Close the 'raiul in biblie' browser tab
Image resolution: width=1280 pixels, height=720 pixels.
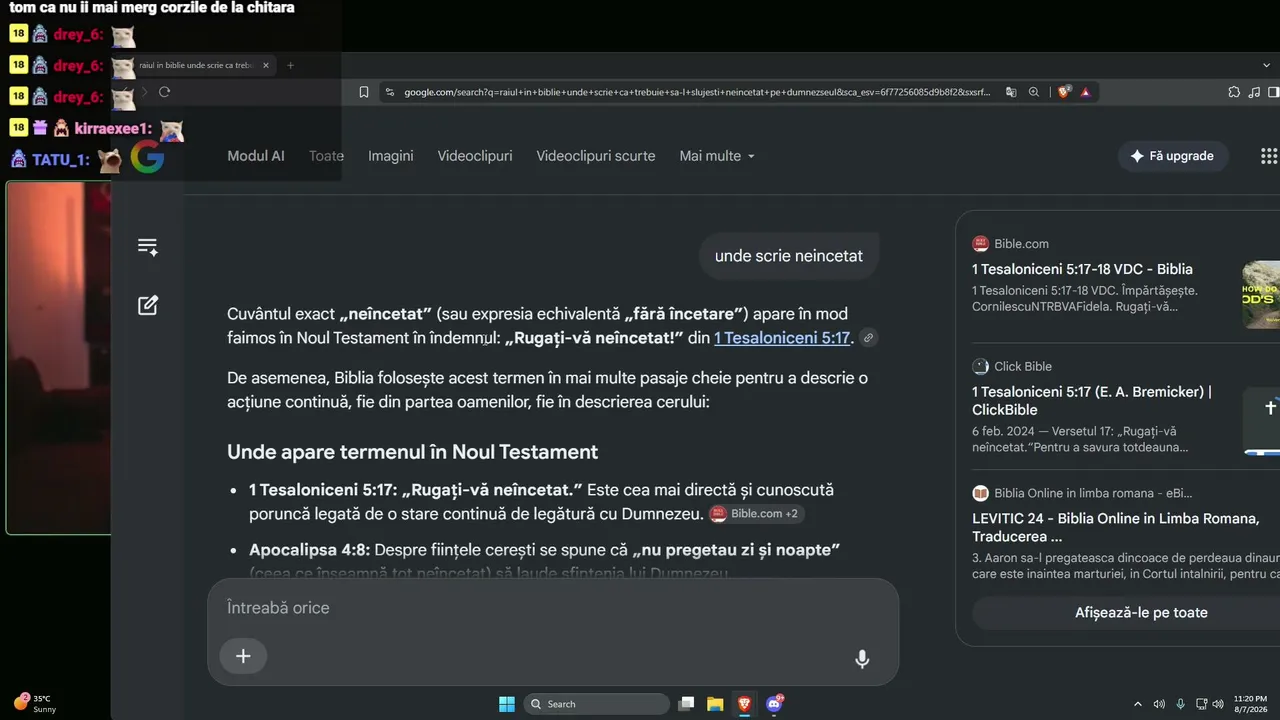pyautogui.click(x=266, y=65)
